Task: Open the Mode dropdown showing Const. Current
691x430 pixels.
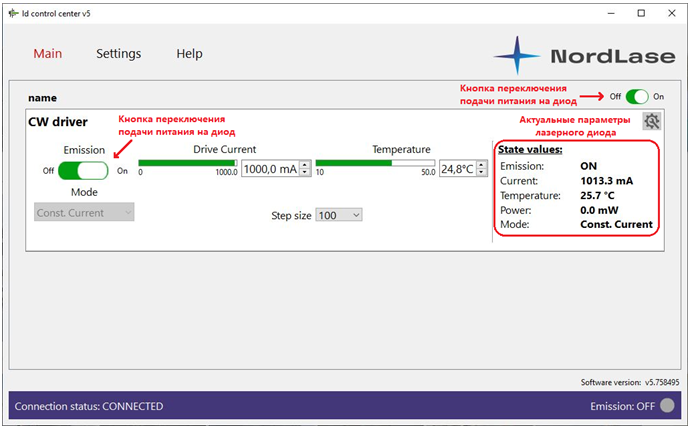Action: (x=84, y=212)
